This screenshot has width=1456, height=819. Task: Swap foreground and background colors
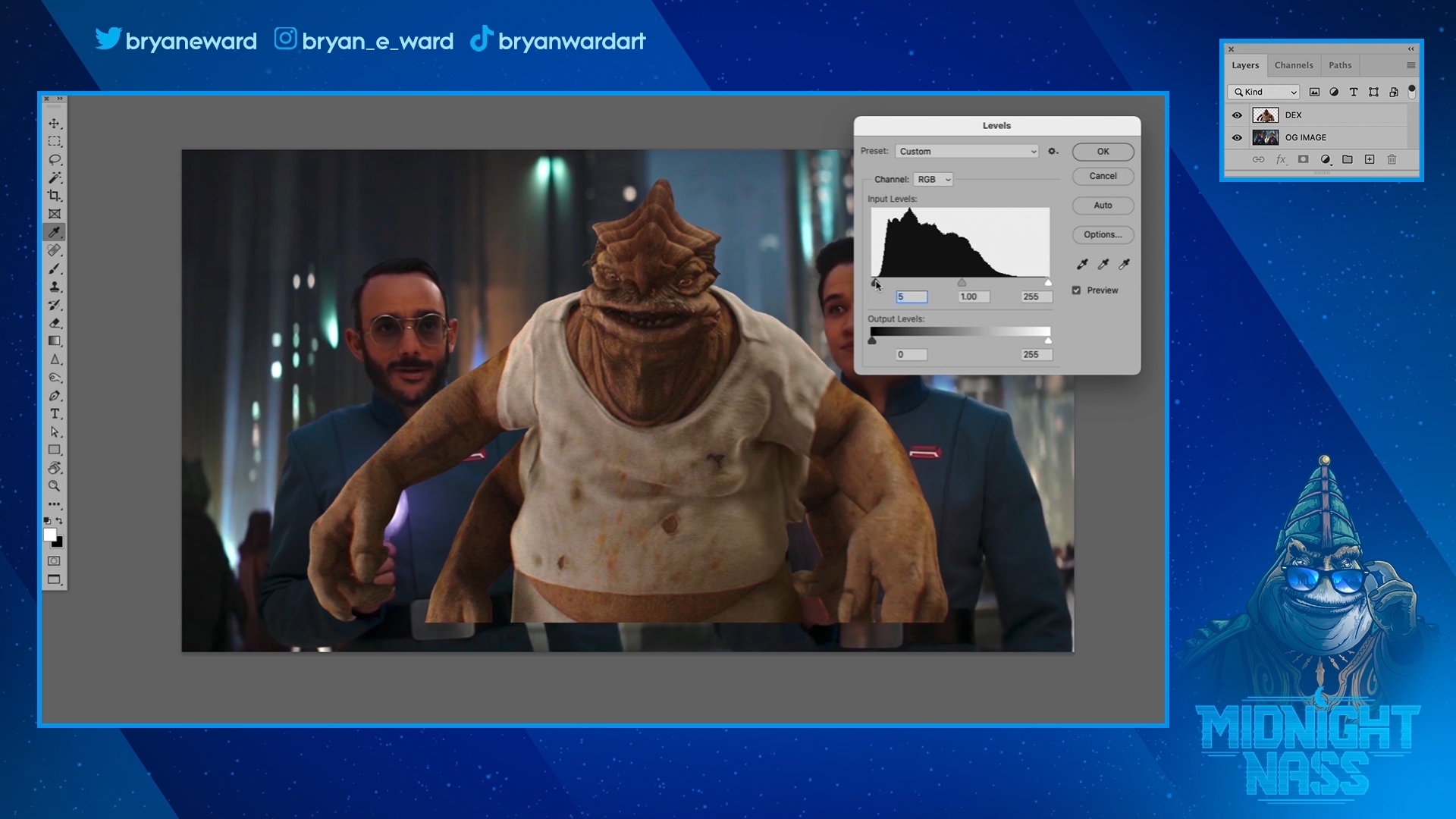[60, 521]
